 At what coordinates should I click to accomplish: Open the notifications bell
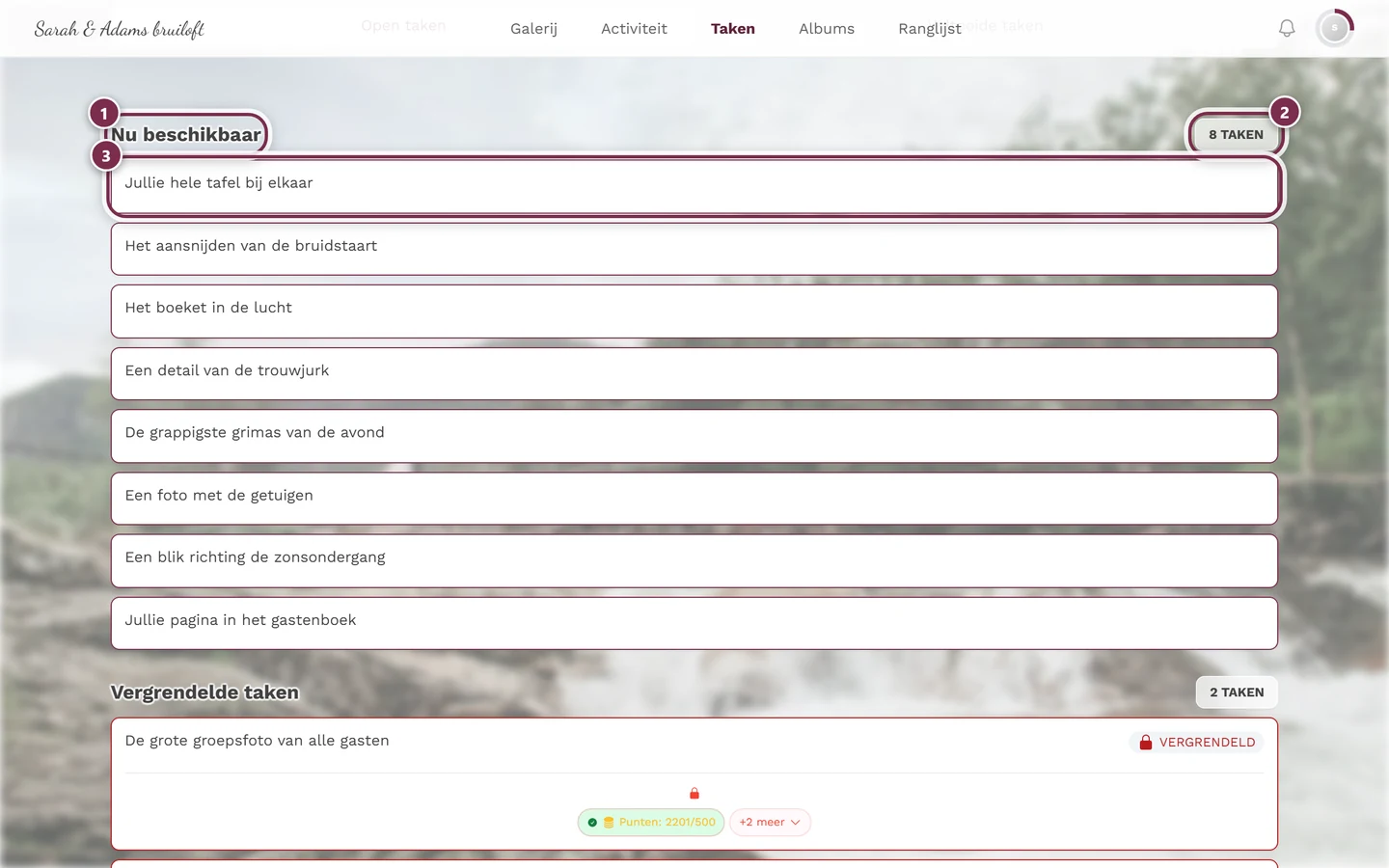tap(1287, 29)
